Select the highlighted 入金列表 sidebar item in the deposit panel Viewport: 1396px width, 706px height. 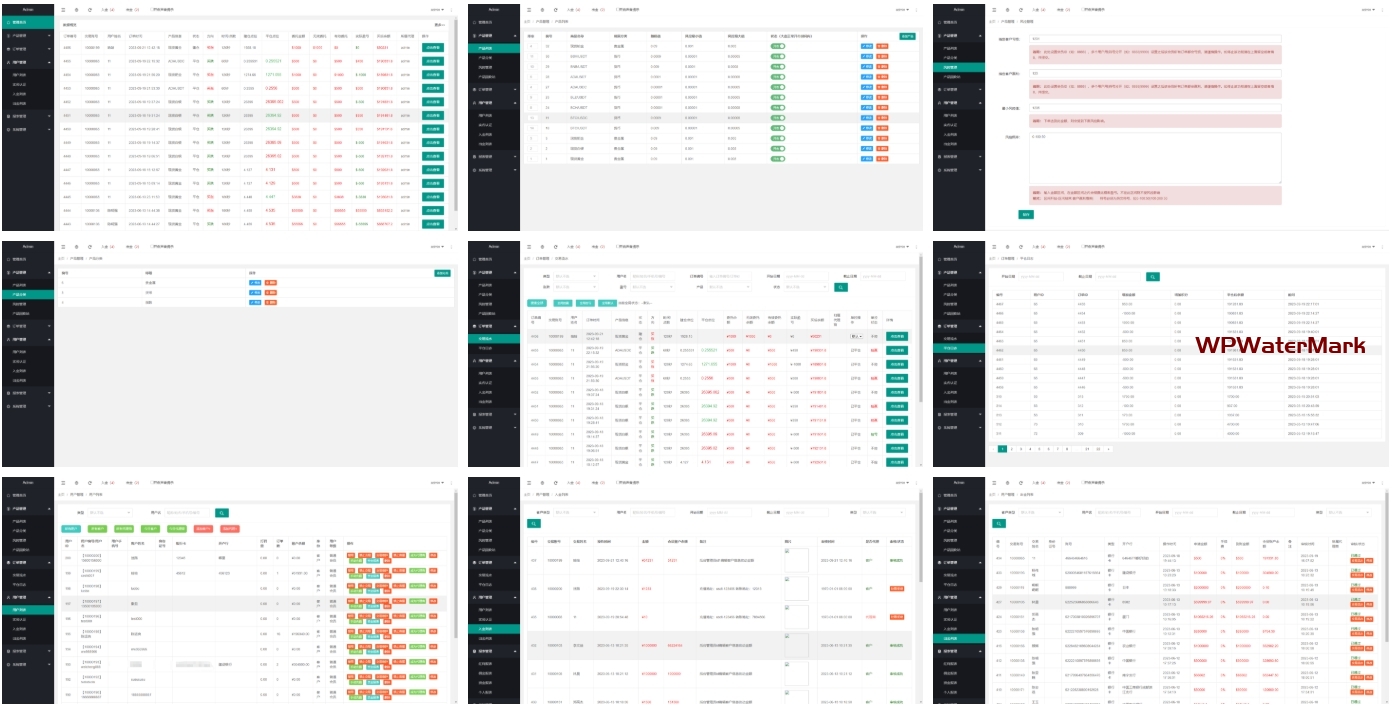click(x=485, y=628)
